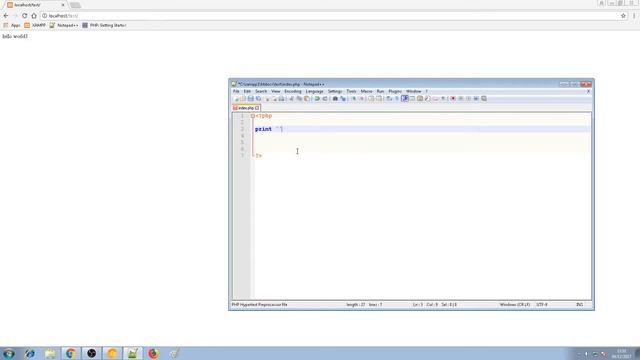Toggle Show All Characters toolbar button
Screen dimensions: 640x360
point(397,98)
